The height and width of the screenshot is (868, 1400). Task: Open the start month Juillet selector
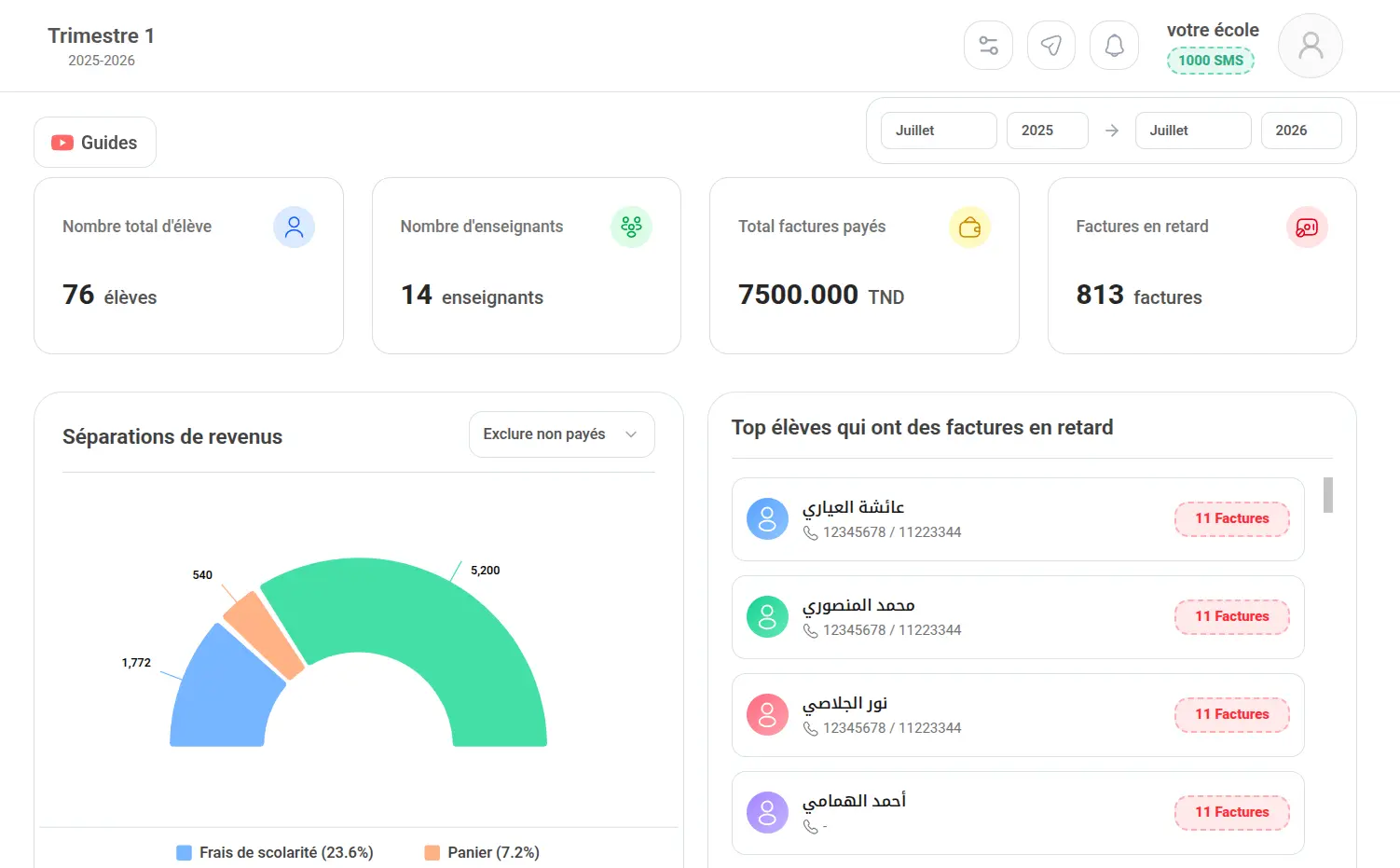939,131
